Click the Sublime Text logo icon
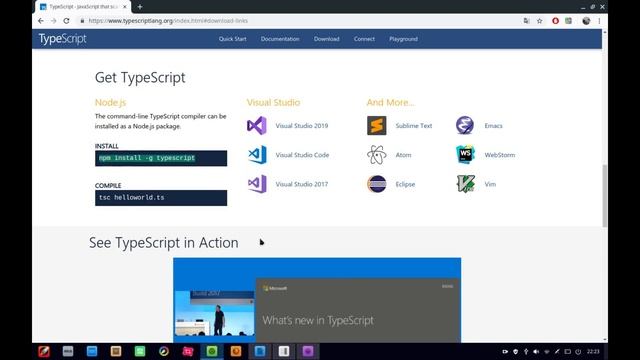 coord(376,125)
